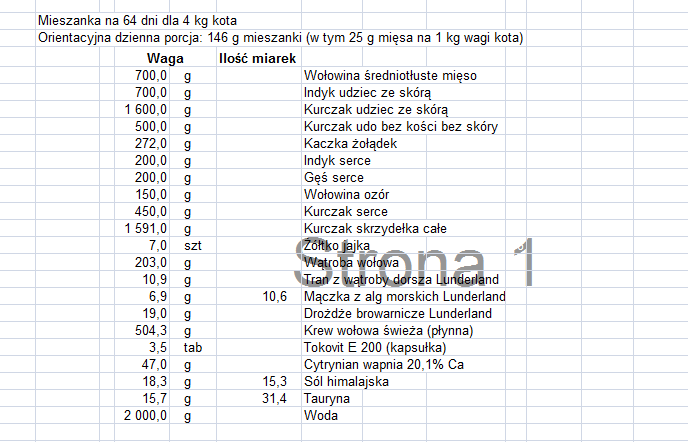Select the "Tokovit E 200 (kapsułka)" cell
The height and width of the screenshot is (442, 688).
pos(375,348)
